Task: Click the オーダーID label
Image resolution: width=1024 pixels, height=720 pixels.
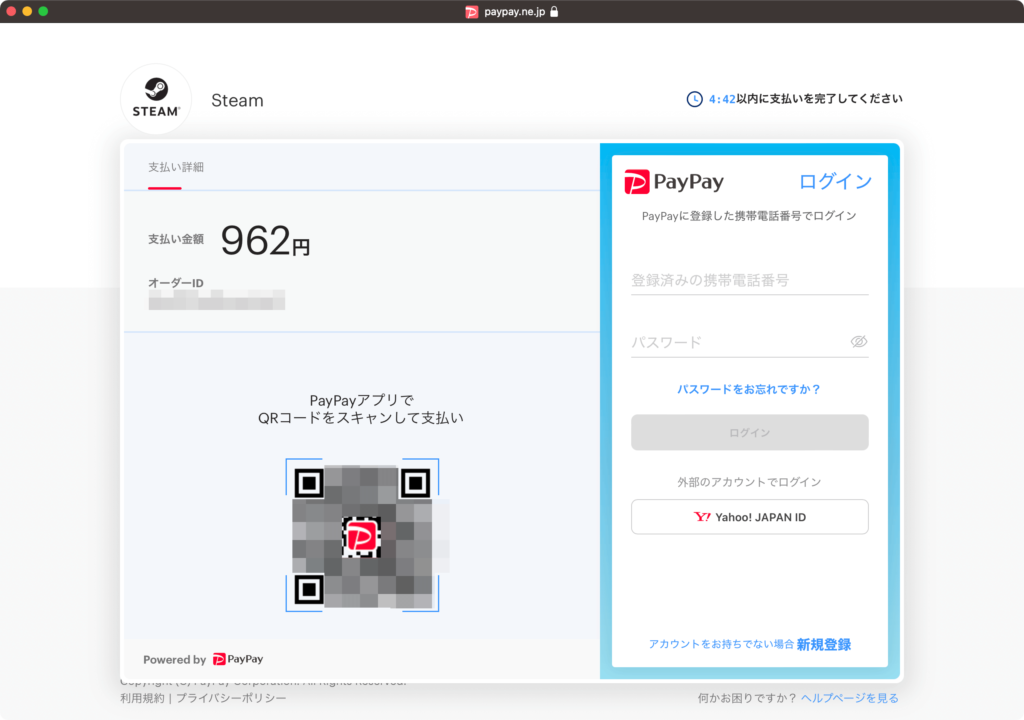Action: point(176,283)
